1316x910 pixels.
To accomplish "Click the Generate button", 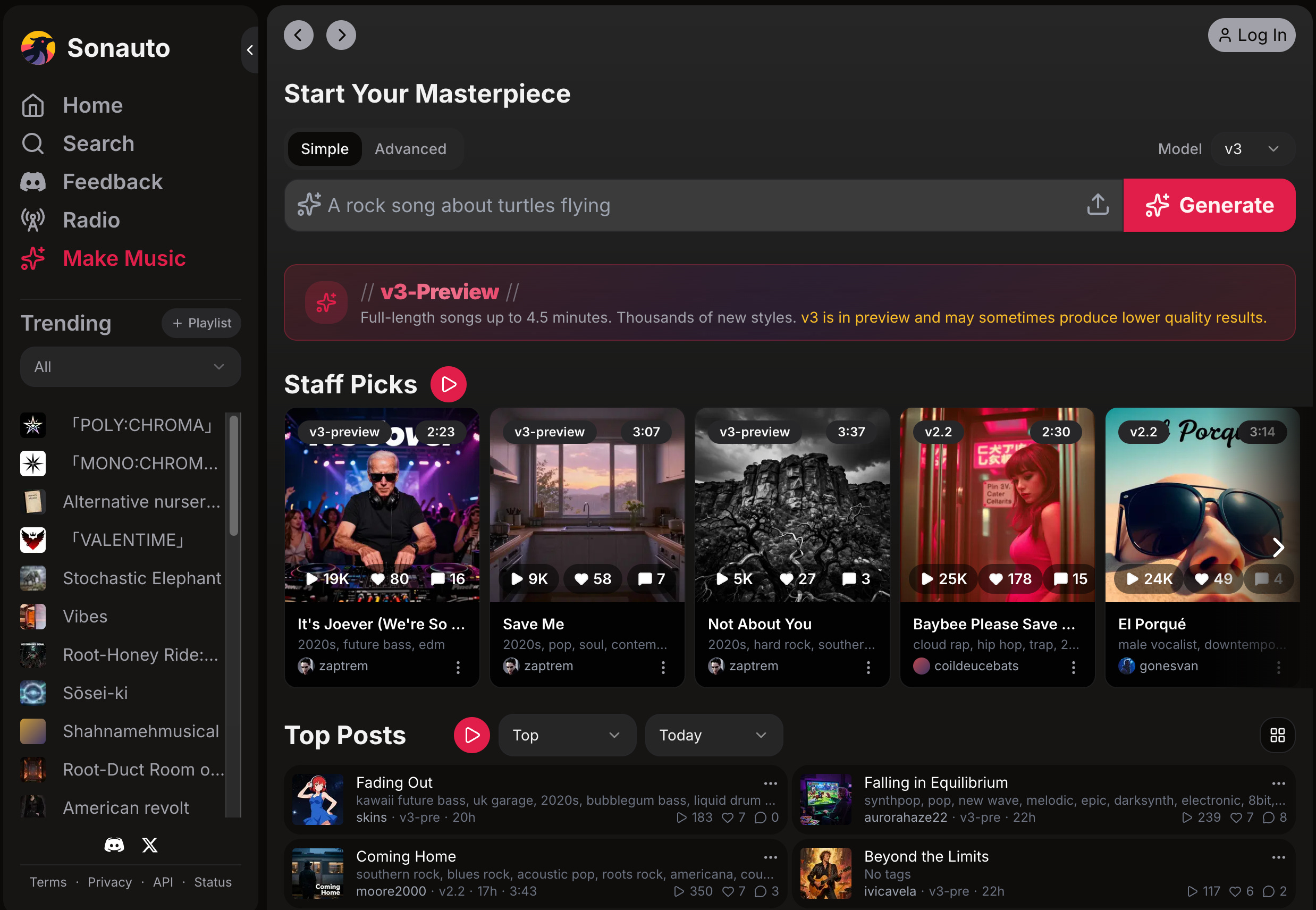I will pyautogui.click(x=1209, y=205).
